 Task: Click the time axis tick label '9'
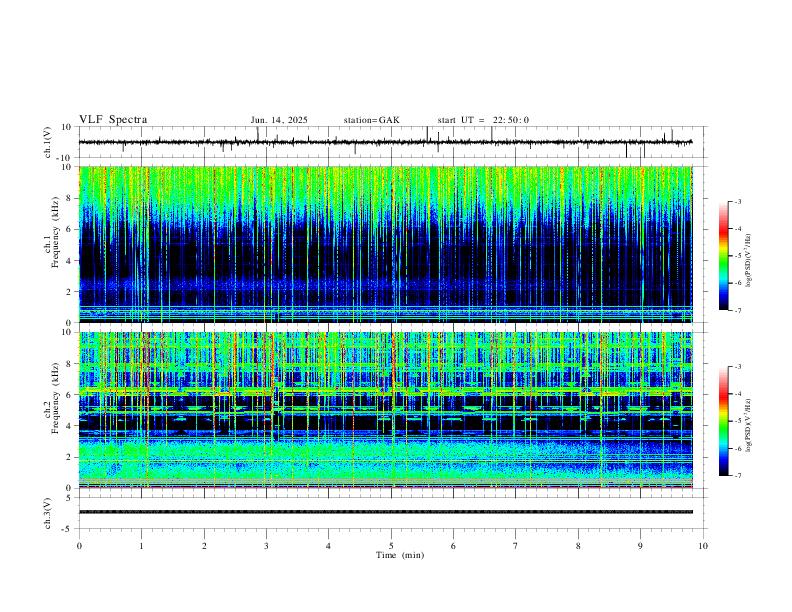640,546
